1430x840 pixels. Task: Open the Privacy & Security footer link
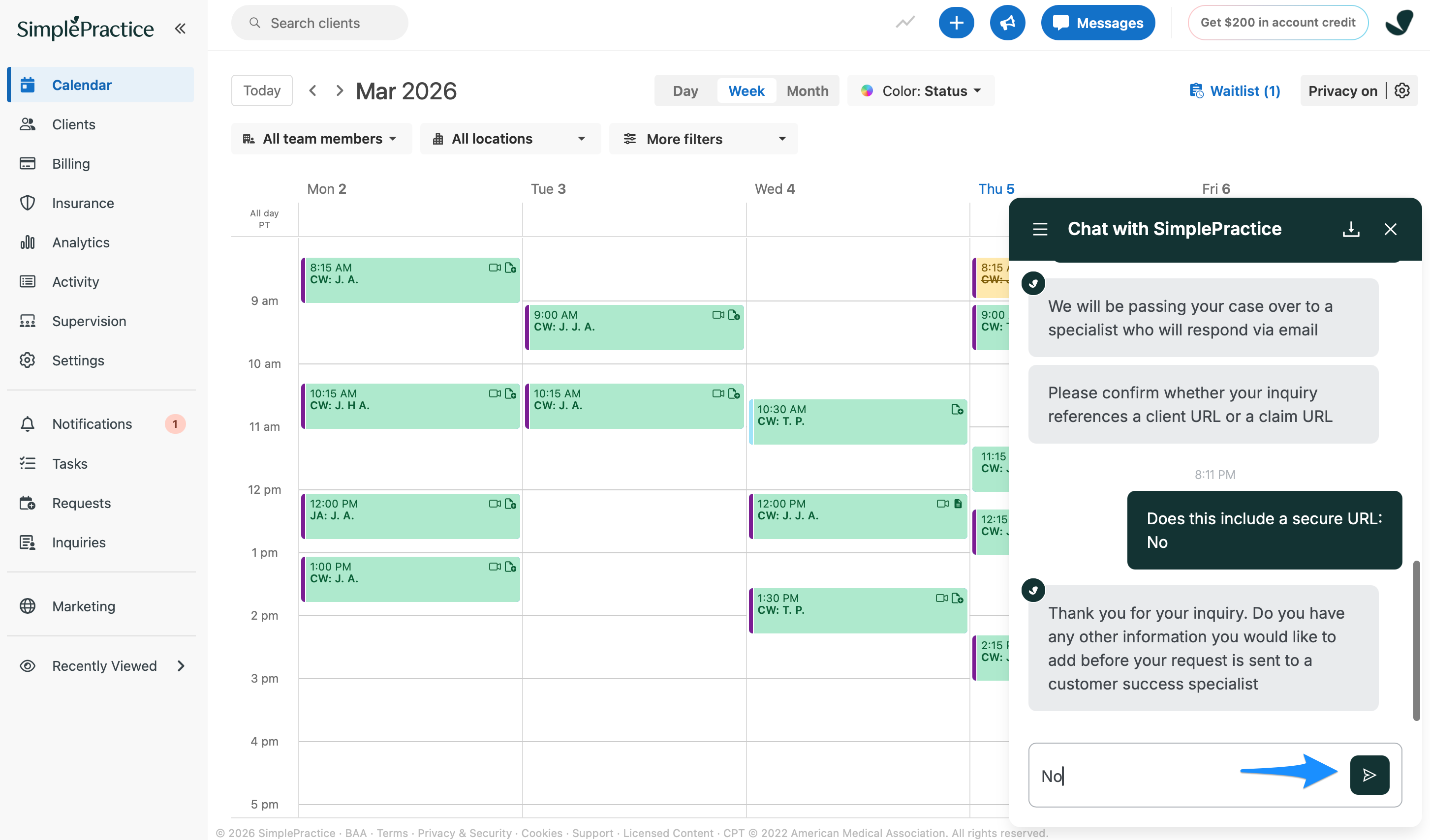[x=464, y=833]
